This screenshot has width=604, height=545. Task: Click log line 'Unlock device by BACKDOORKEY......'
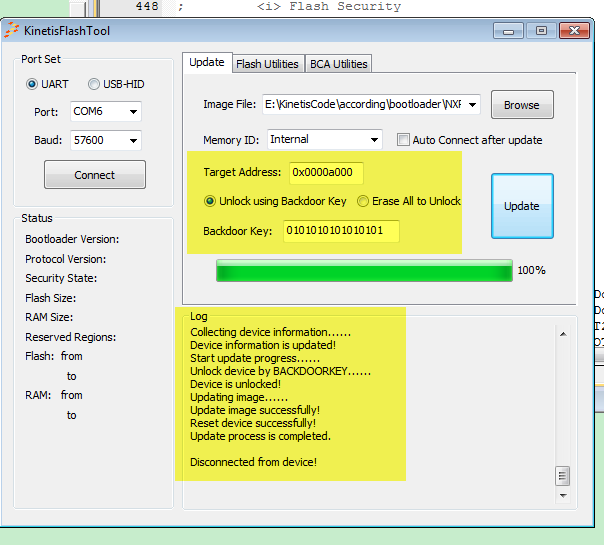pos(280,371)
